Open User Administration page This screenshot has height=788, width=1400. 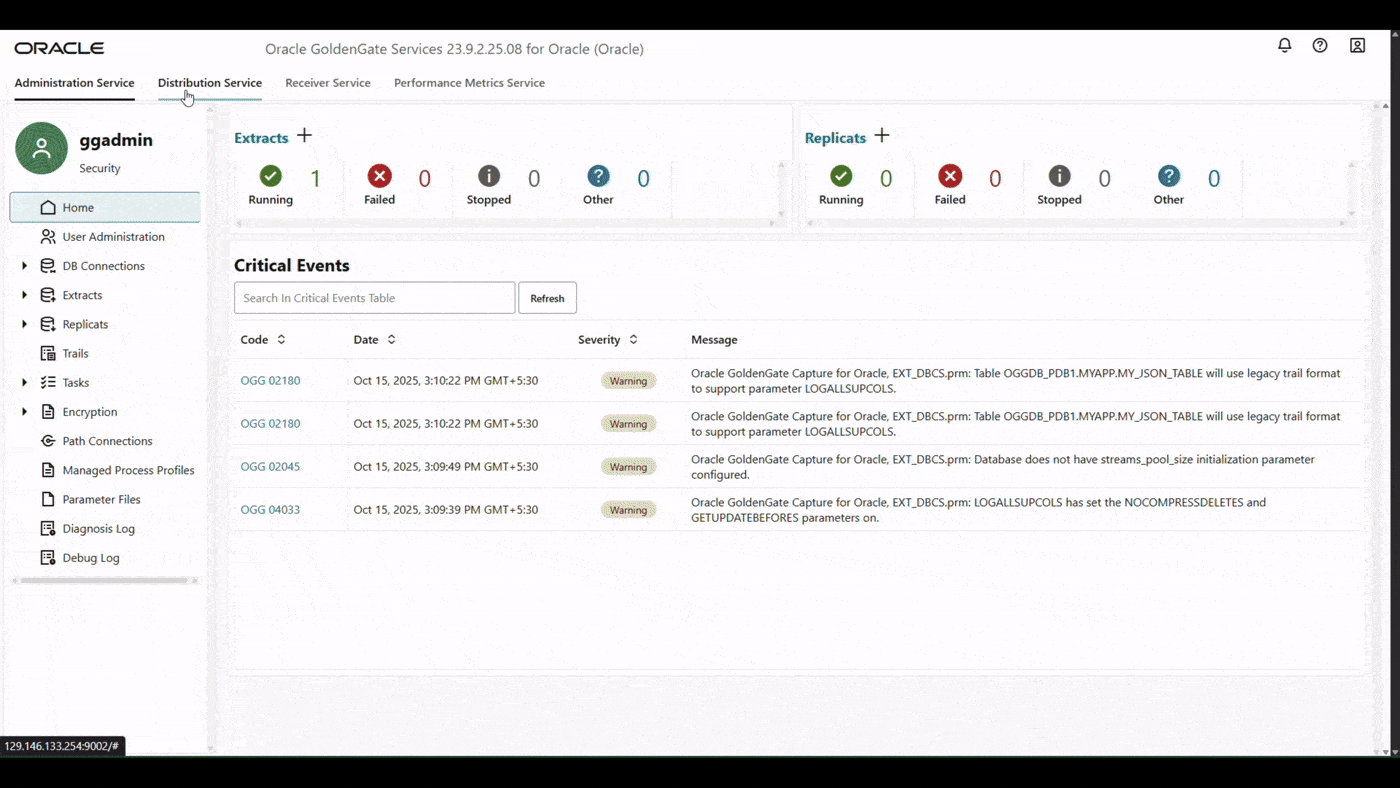[x=113, y=237]
